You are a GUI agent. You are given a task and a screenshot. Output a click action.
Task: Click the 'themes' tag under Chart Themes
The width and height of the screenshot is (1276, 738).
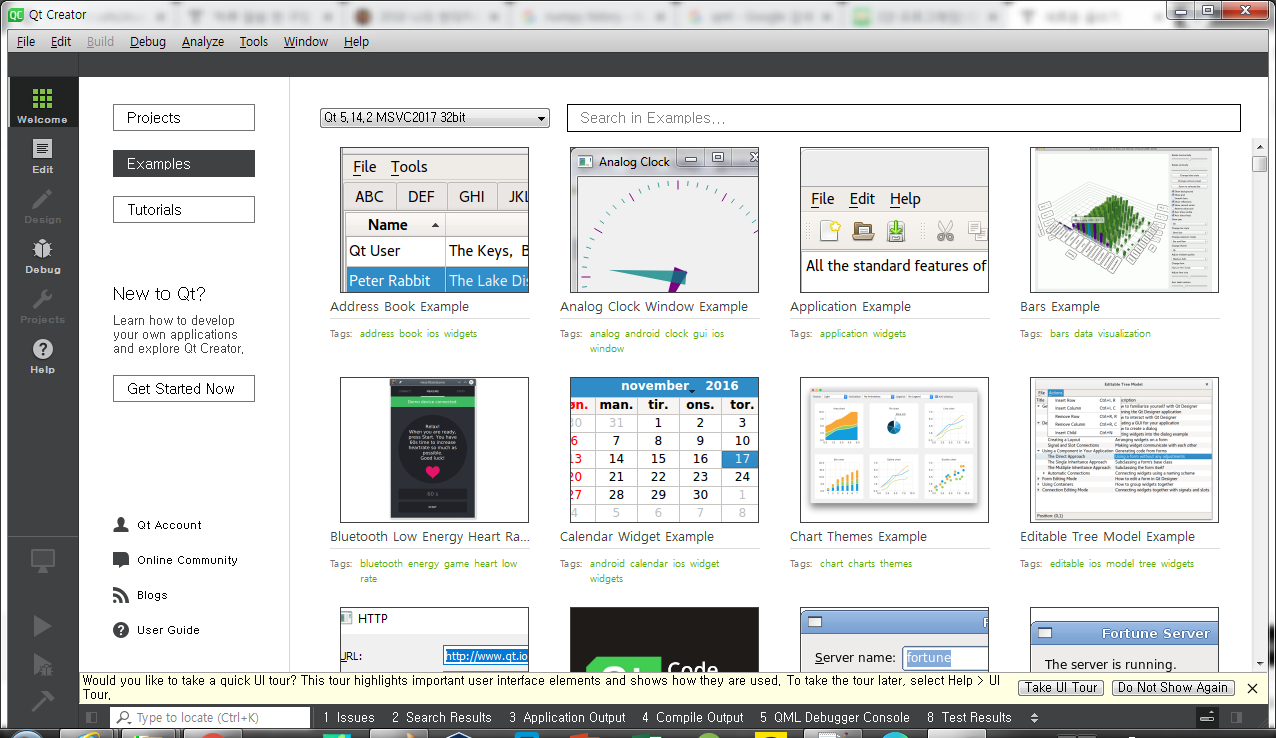[x=896, y=564]
